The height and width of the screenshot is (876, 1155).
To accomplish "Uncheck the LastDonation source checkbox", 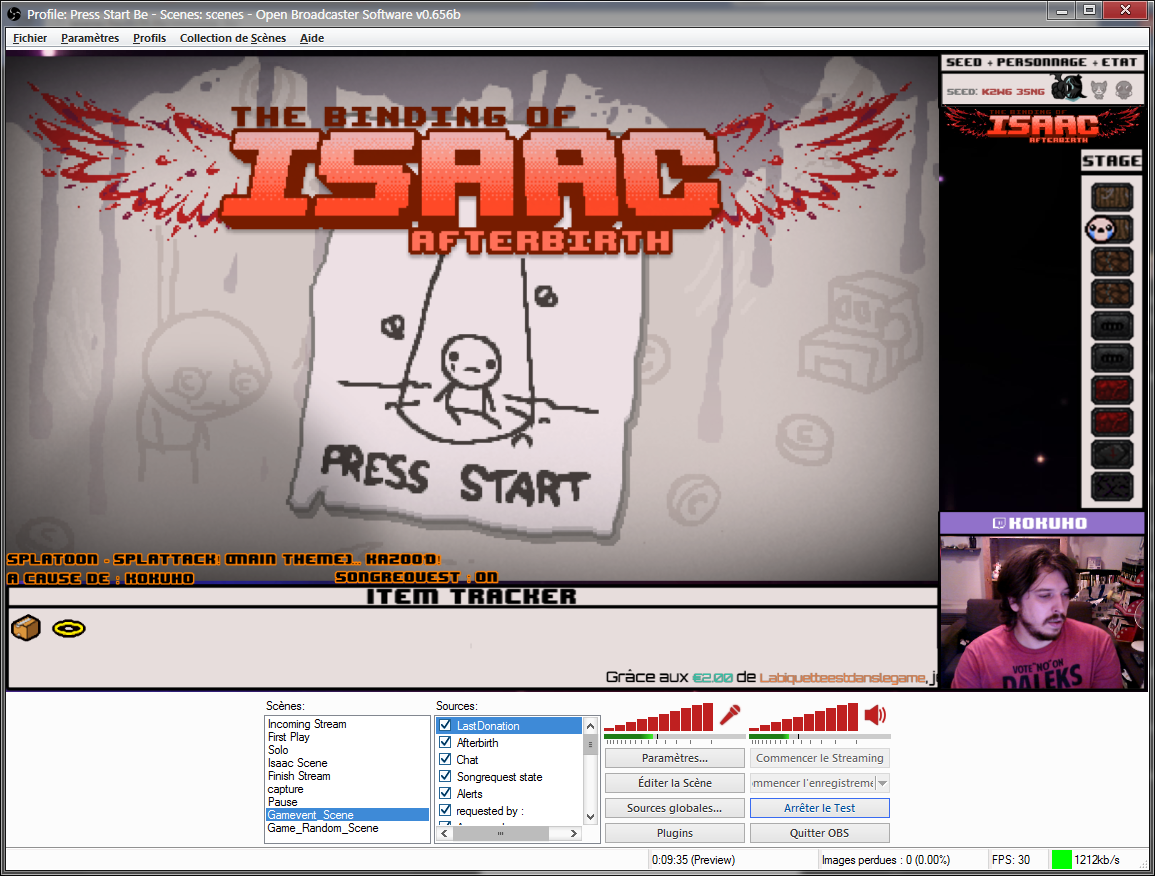I will click(x=445, y=725).
